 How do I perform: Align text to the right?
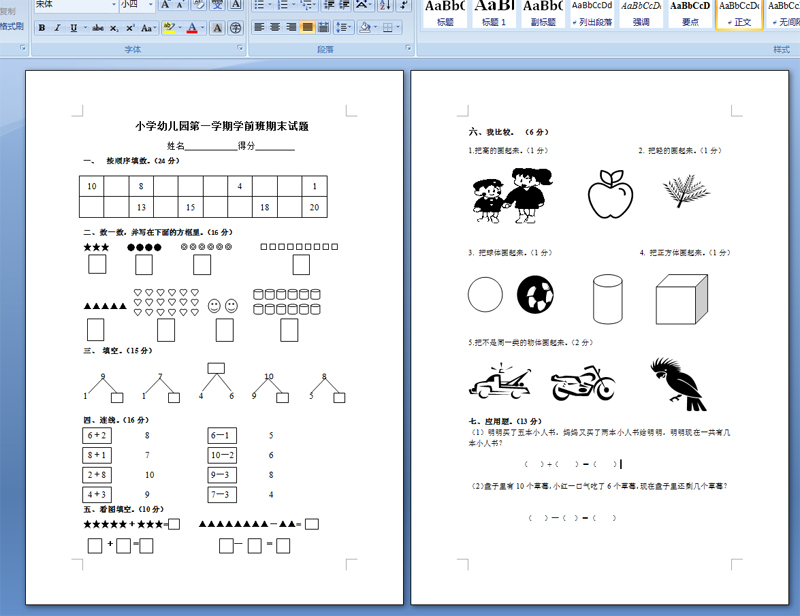pyautogui.click(x=291, y=28)
